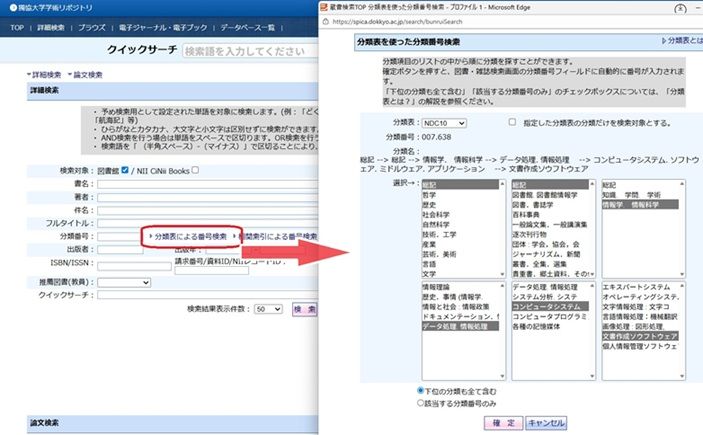This screenshot has height=435, width=703.
Task: Select コンピュータプログラミング list item
Action: (550, 316)
